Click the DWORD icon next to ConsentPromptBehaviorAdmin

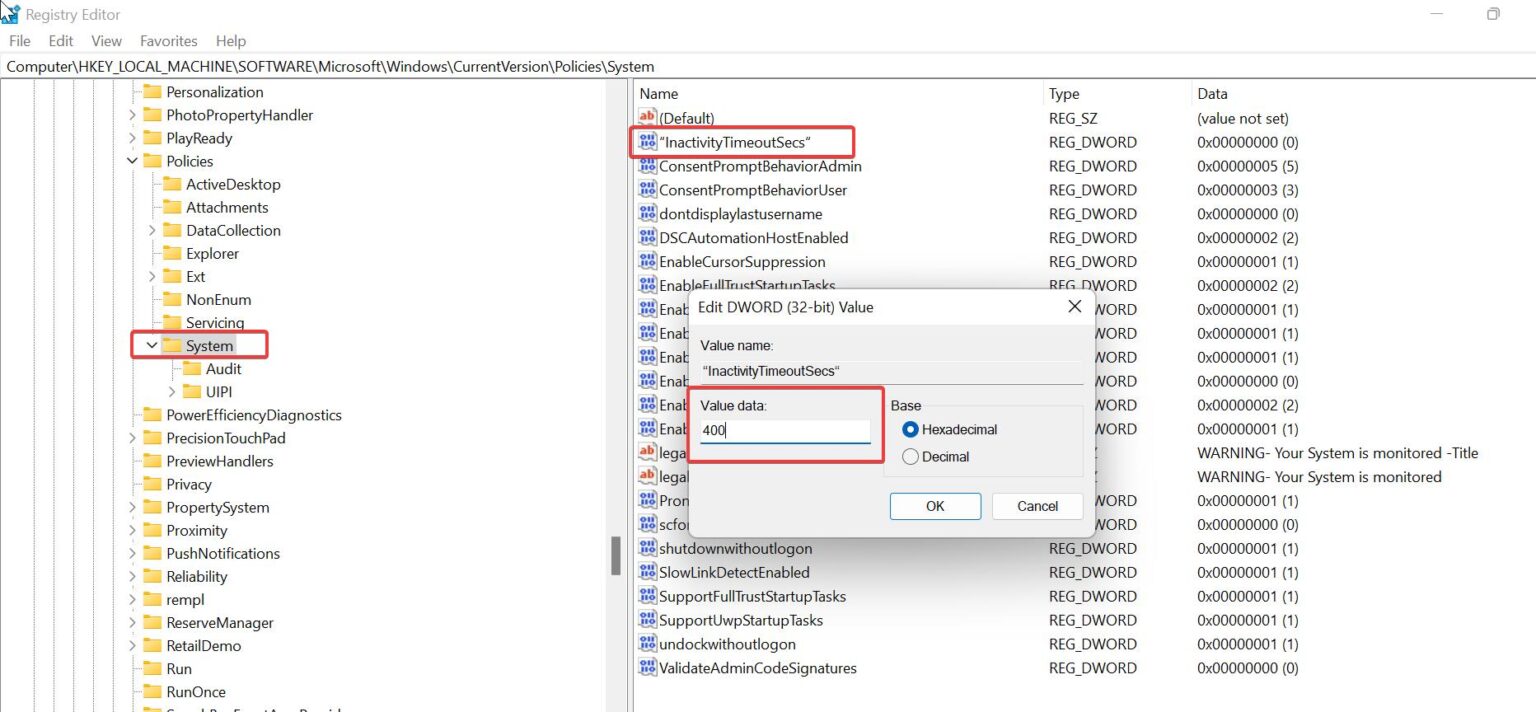tap(647, 166)
